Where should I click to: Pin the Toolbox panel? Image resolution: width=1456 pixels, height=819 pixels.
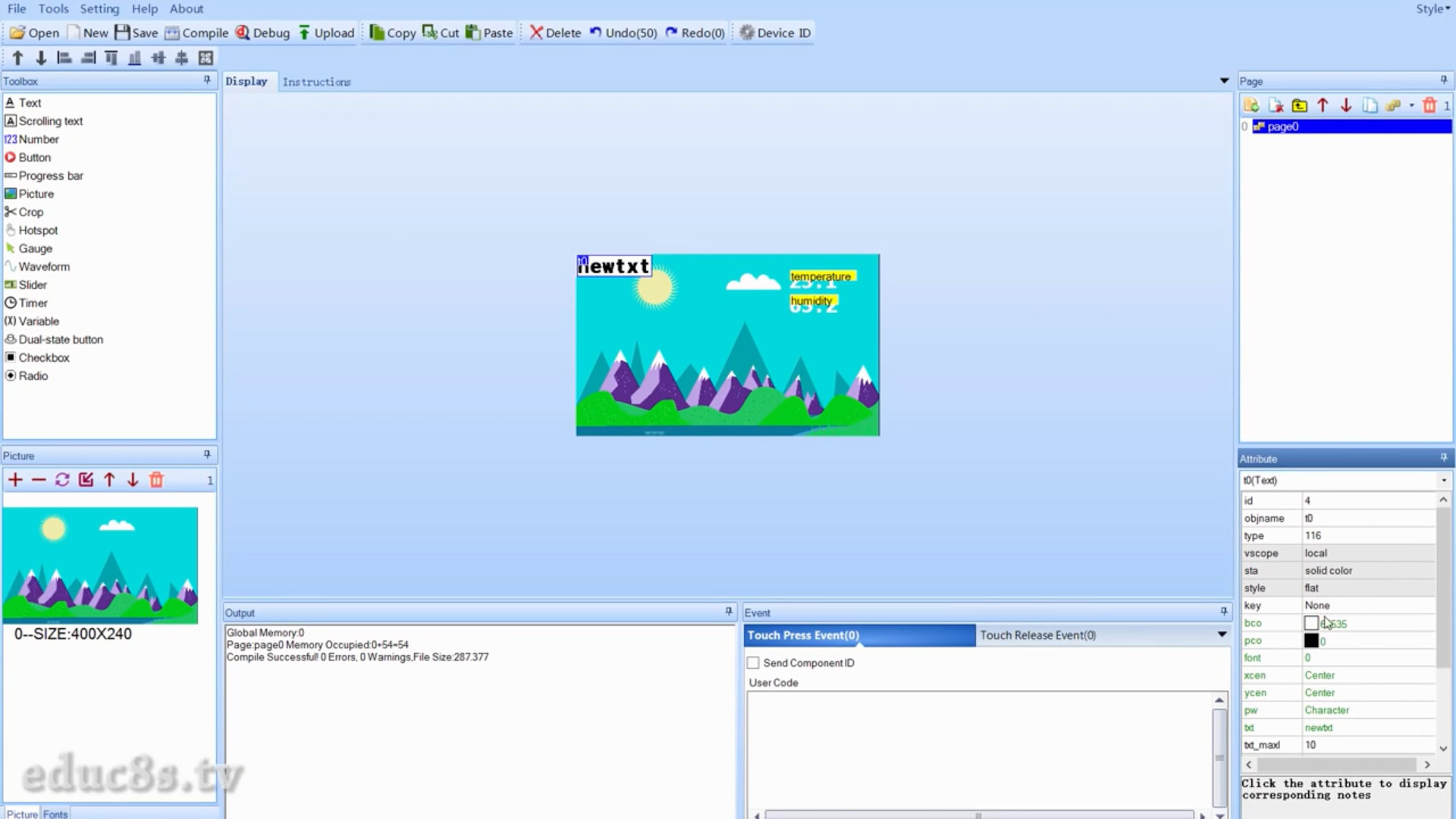207,80
